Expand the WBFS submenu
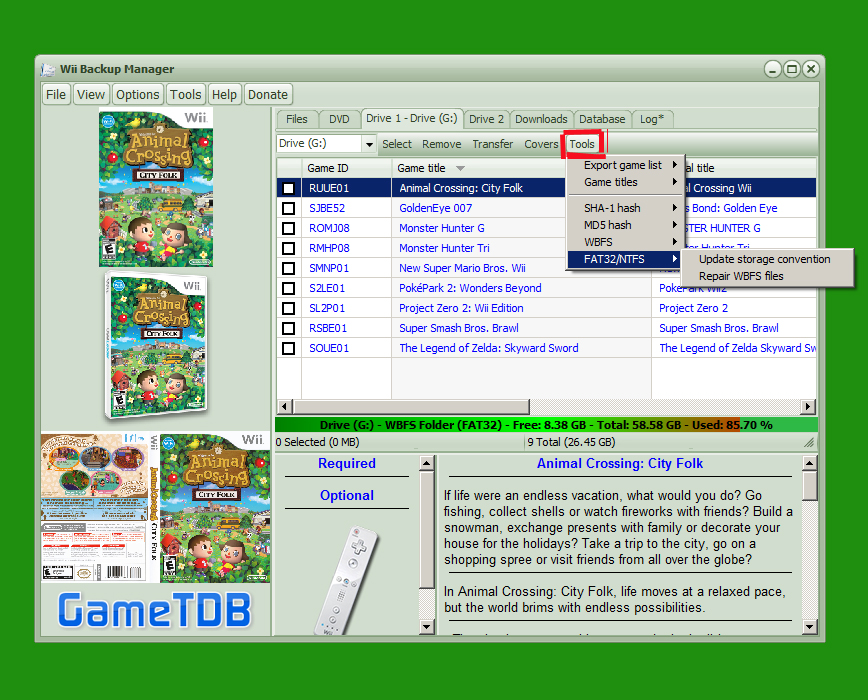The width and height of the screenshot is (868, 700). point(626,242)
